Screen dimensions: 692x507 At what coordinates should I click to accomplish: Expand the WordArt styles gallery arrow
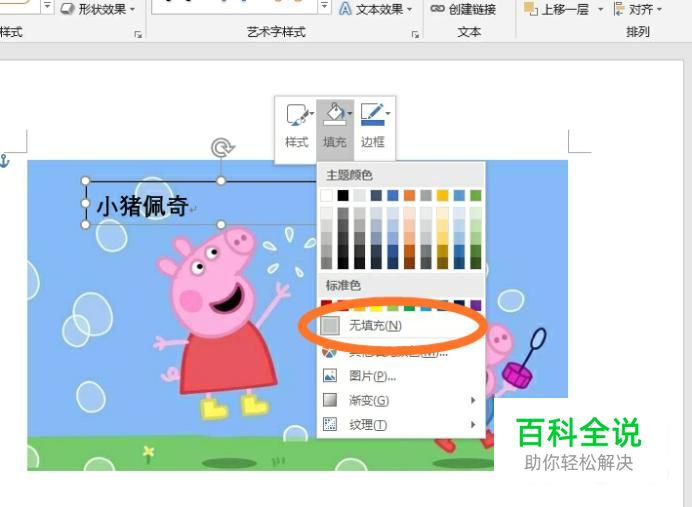pos(324,6)
